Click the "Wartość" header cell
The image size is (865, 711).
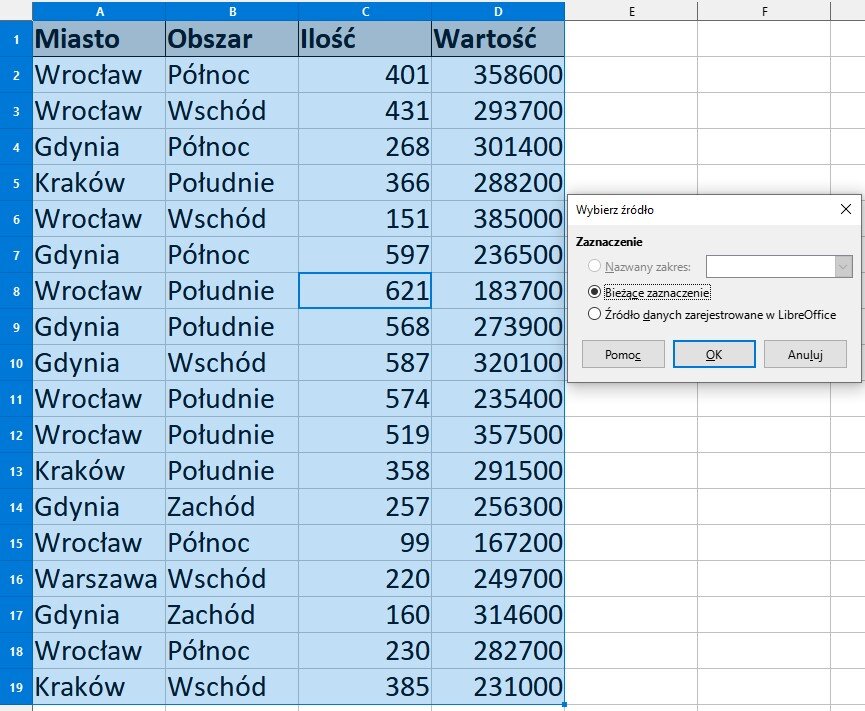click(x=497, y=39)
